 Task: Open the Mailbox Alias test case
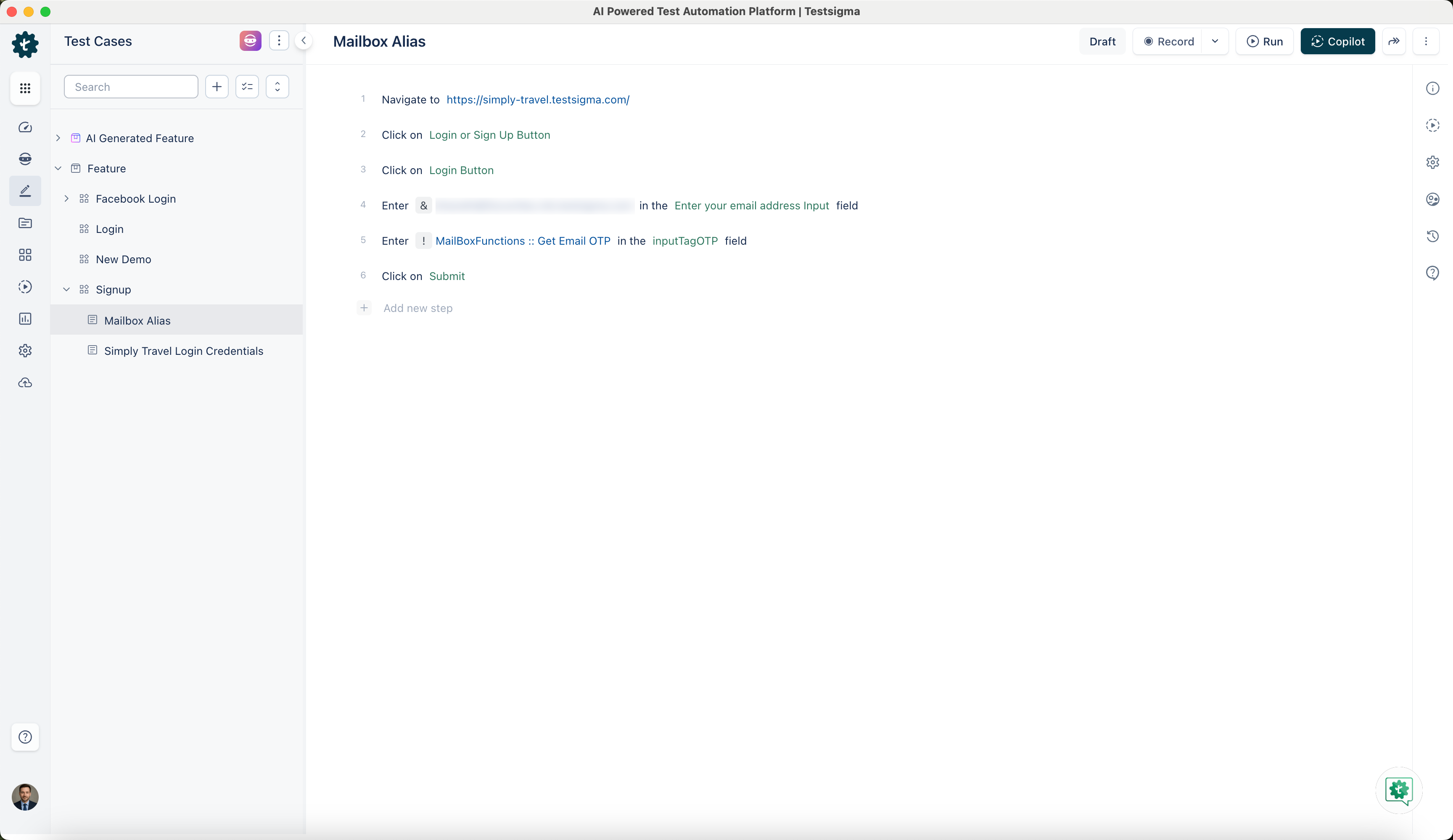click(177, 320)
